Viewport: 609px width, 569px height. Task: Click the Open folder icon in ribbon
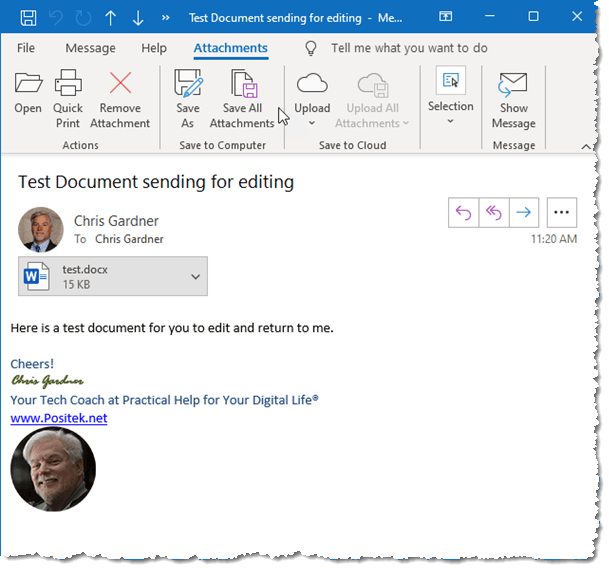pyautogui.click(x=28, y=84)
